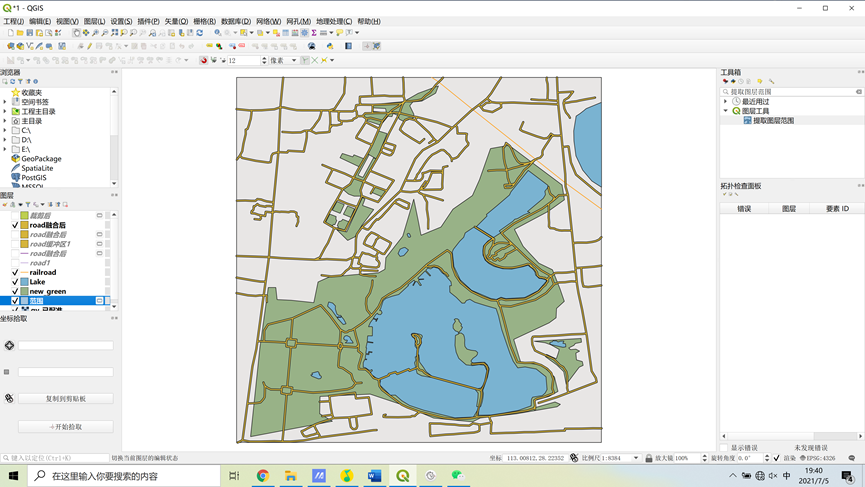865x487 pixels.
Task: Click the Zoom Full extent icon
Action: click(114, 33)
